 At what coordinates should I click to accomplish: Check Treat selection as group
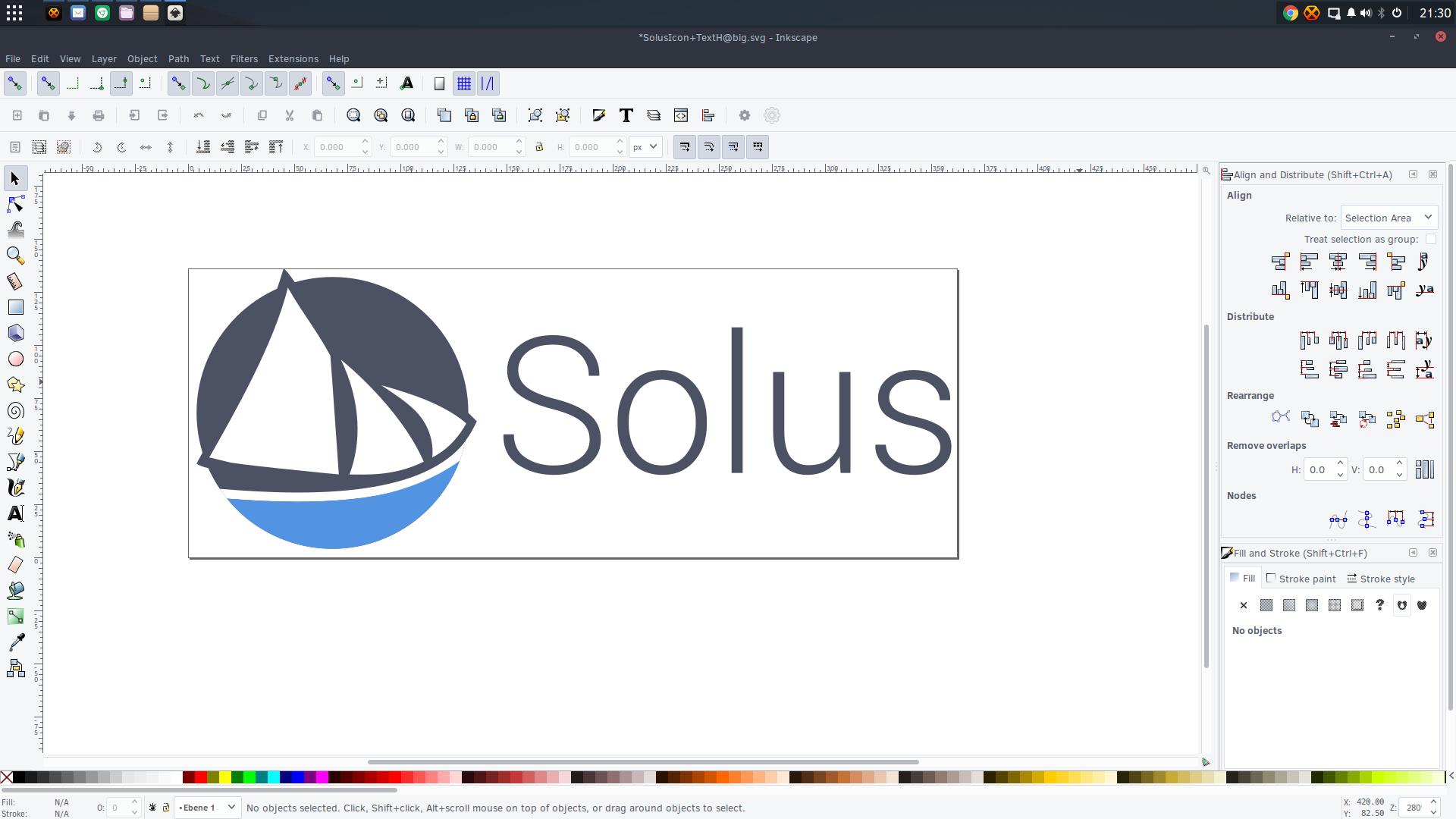point(1431,239)
